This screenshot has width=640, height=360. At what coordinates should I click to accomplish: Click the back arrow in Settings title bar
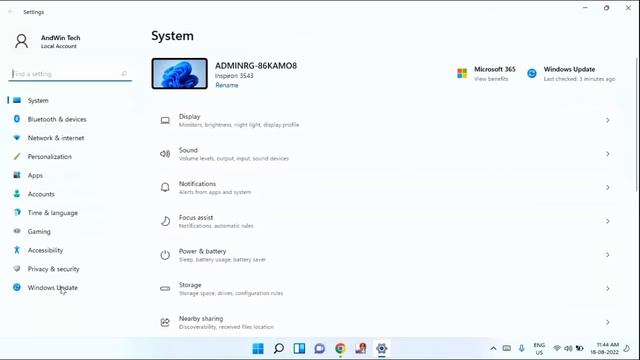[x=11, y=12]
